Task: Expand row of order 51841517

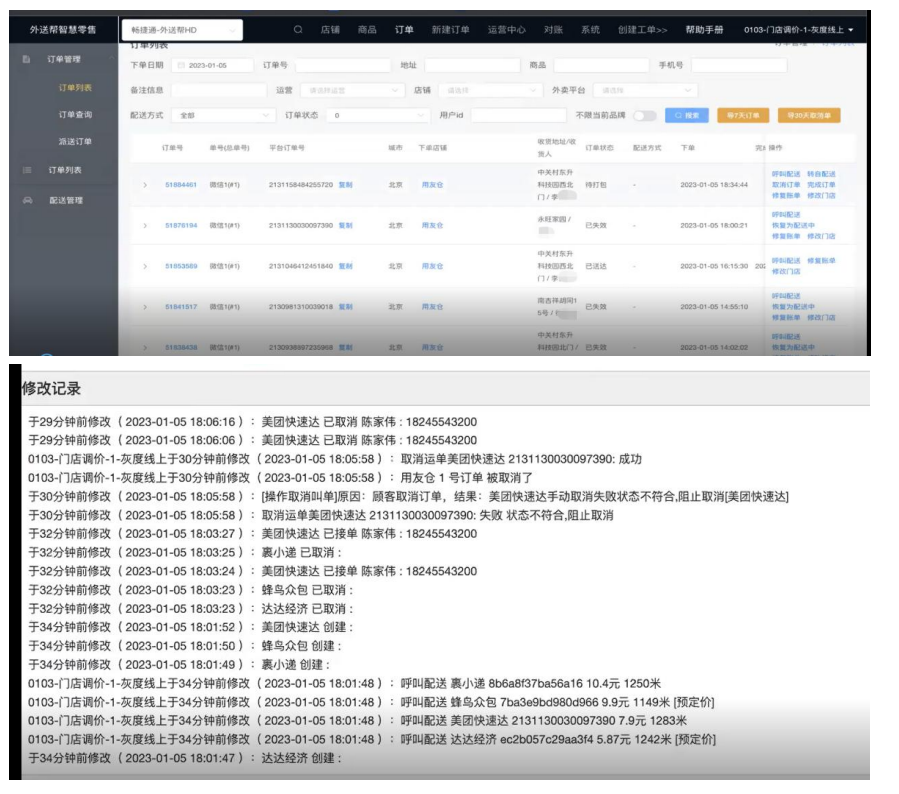Action: [x=145, y=307]
